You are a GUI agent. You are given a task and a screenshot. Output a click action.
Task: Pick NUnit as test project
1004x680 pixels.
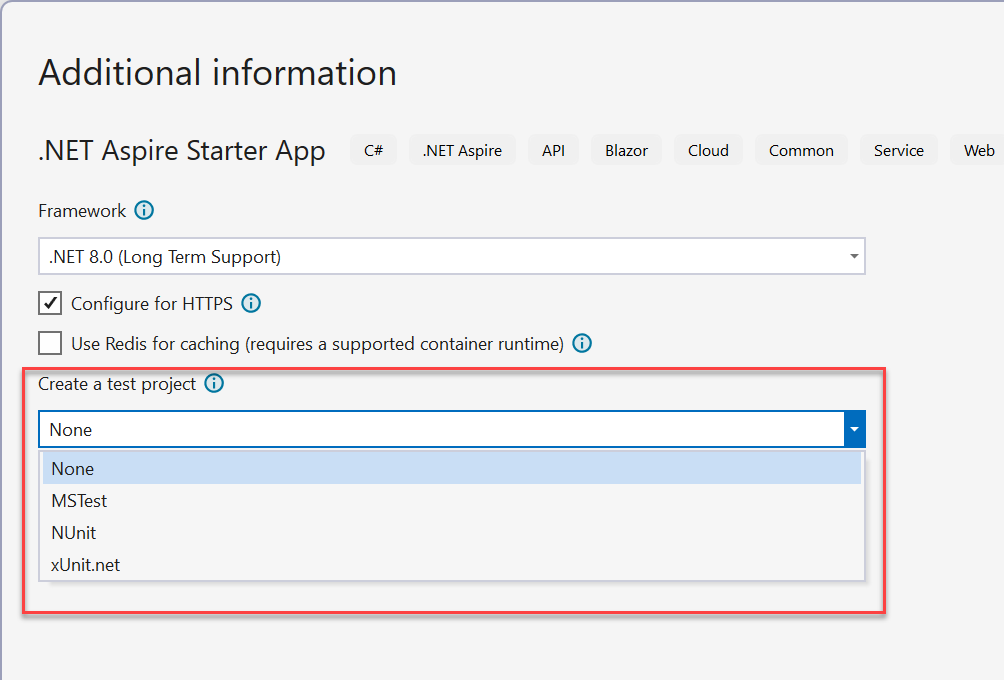point(452,533)
